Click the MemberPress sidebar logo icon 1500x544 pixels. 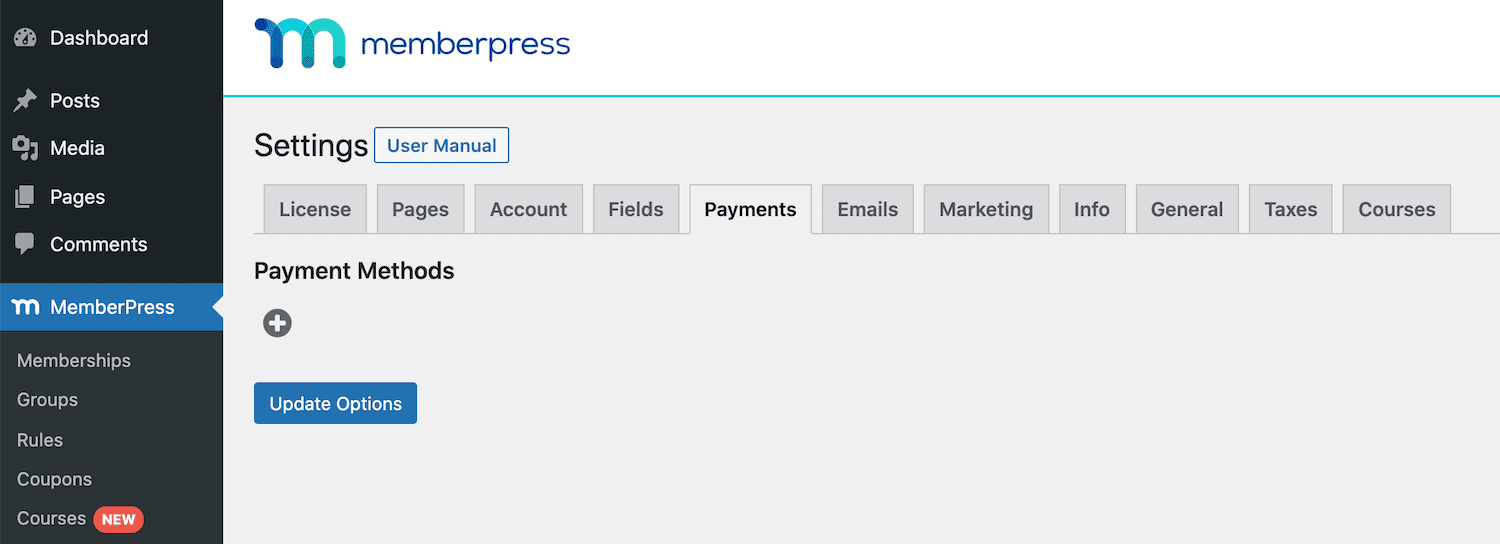(26, 307)
